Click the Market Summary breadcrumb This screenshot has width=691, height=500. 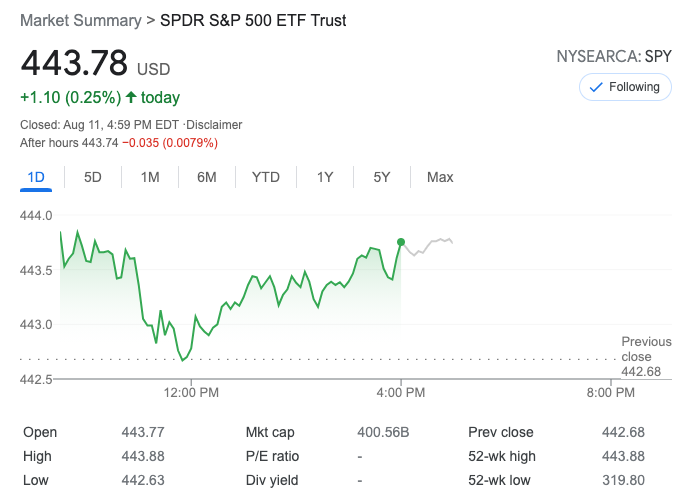pyautogui.click(x=80, y=20)
